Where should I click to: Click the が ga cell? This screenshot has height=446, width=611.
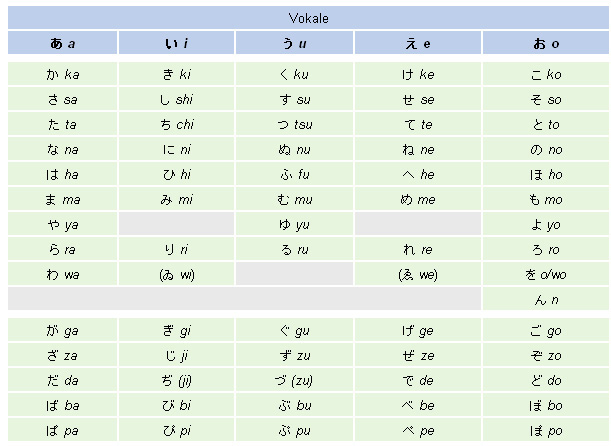click(62, 331)
